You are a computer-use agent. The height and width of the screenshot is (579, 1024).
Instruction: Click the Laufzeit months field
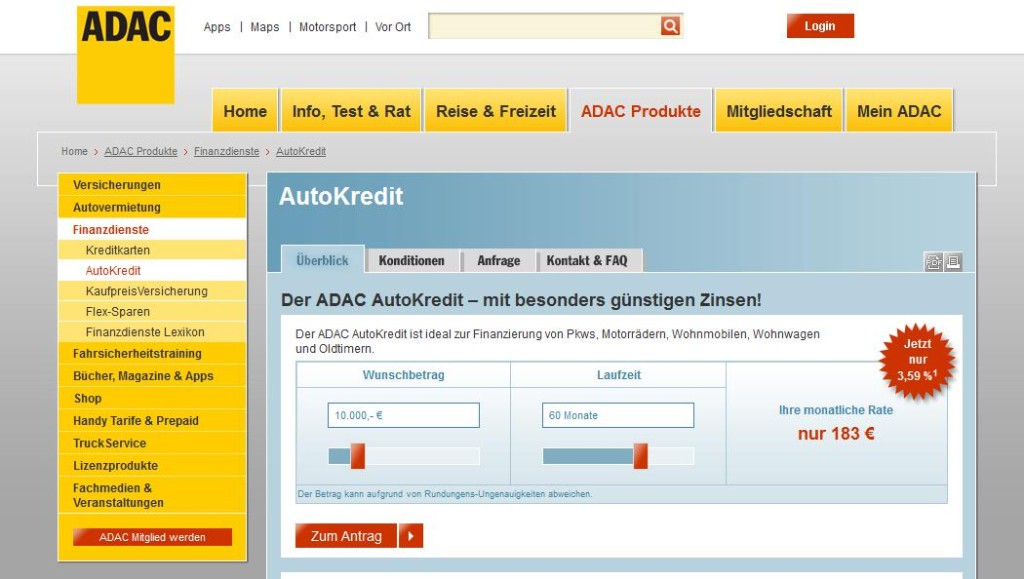618,415
